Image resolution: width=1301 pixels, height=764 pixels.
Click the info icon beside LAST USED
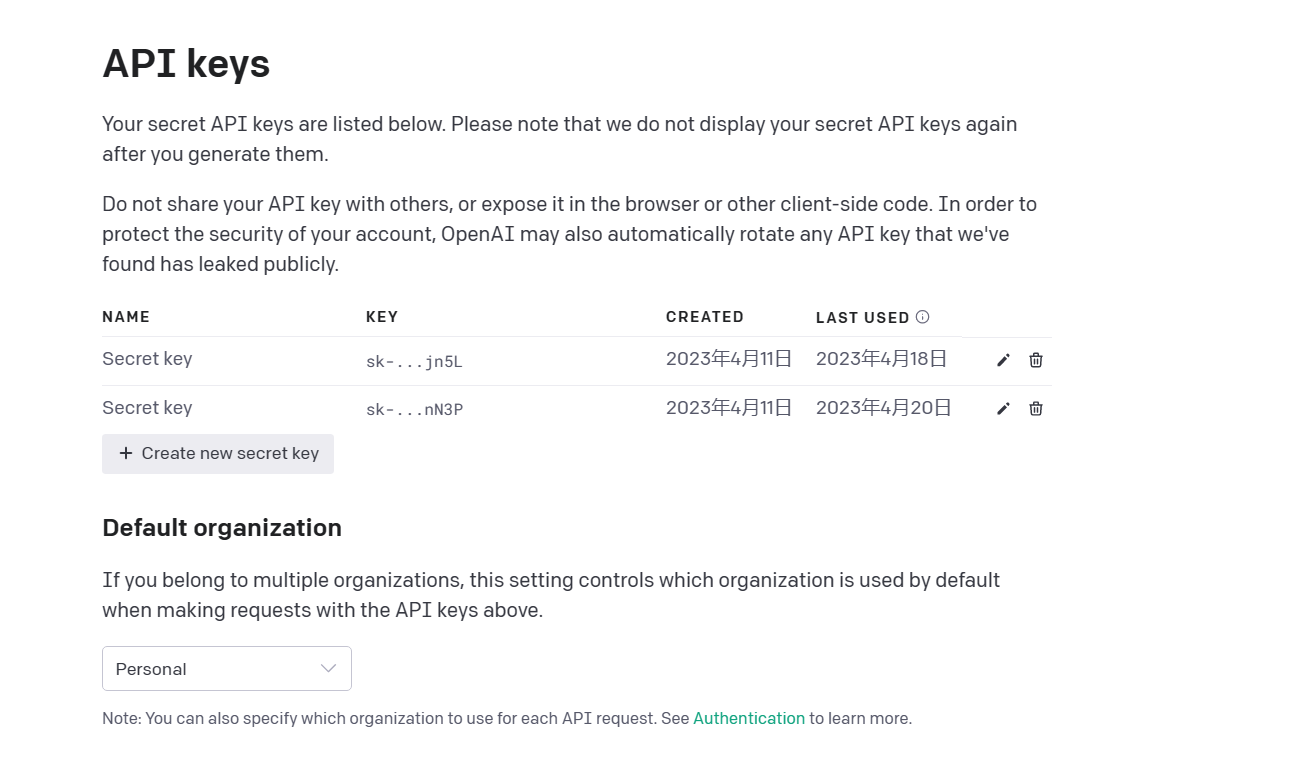tap(923, 317)
